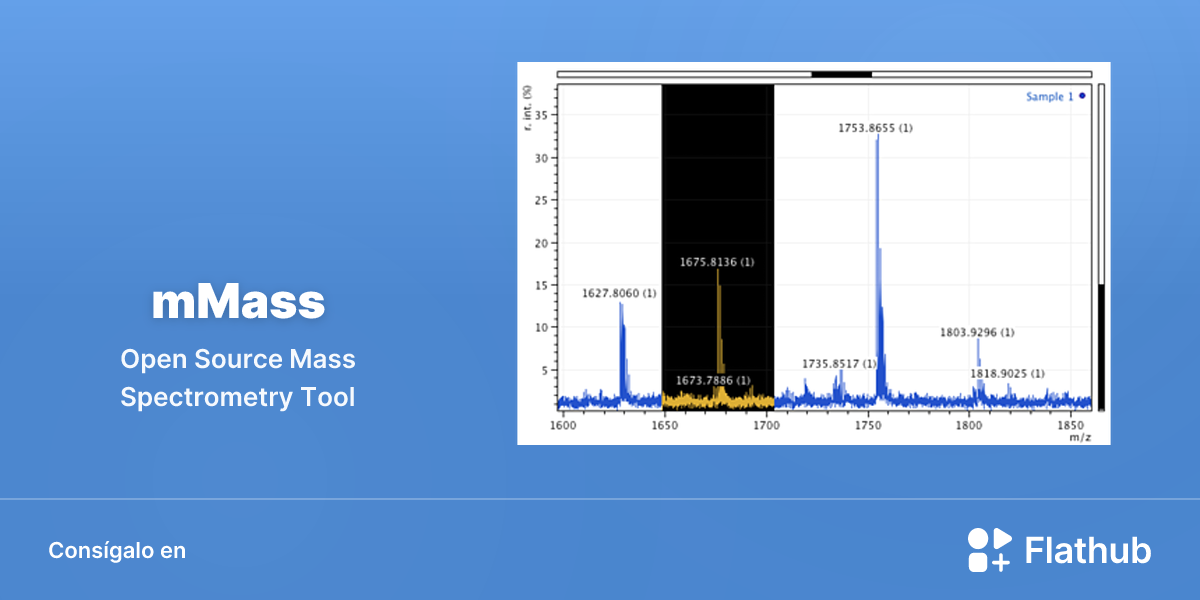Screen dimensions: 1200x600
Task: Click the black horizontal scrollbar thumb above spectrum
Action: (841, 74)
